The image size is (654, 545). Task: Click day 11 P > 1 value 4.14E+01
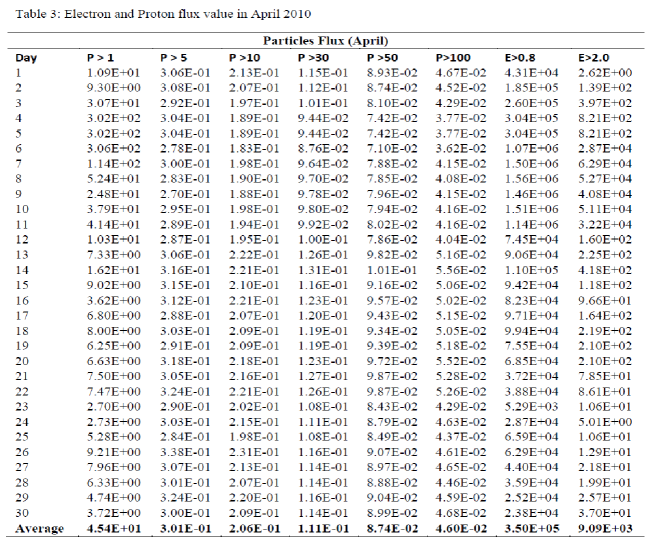tap(113, 225)
